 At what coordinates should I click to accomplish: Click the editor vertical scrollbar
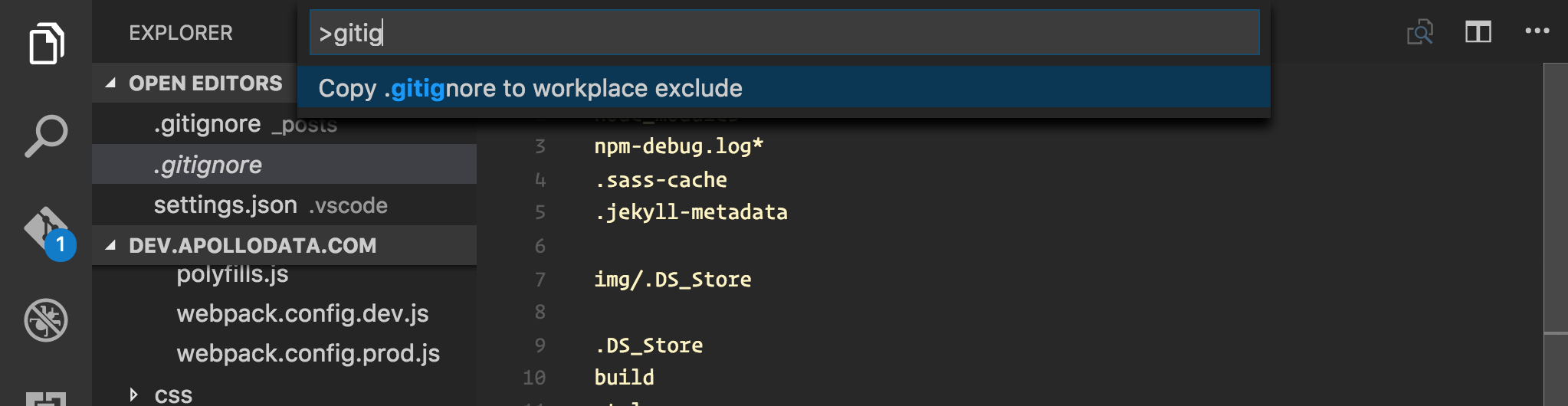[x=1556, y=234]
